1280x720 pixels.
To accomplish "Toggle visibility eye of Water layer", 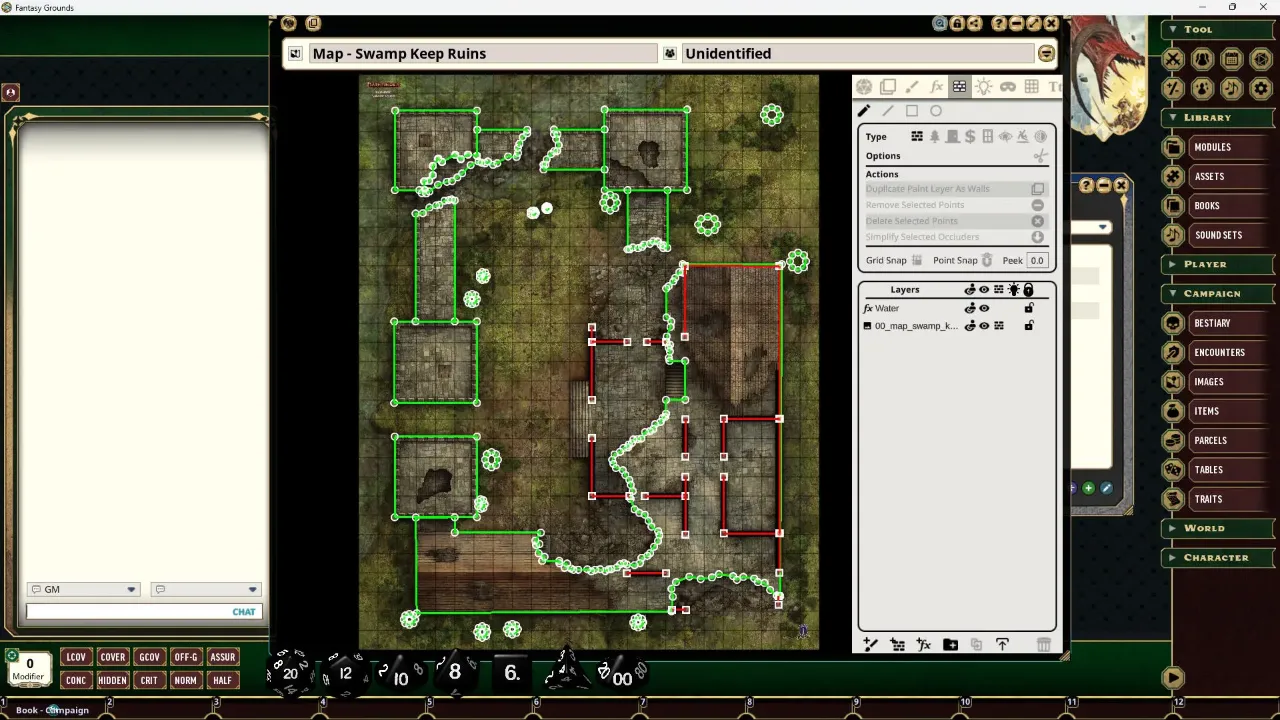I will (x=984, y=308).
